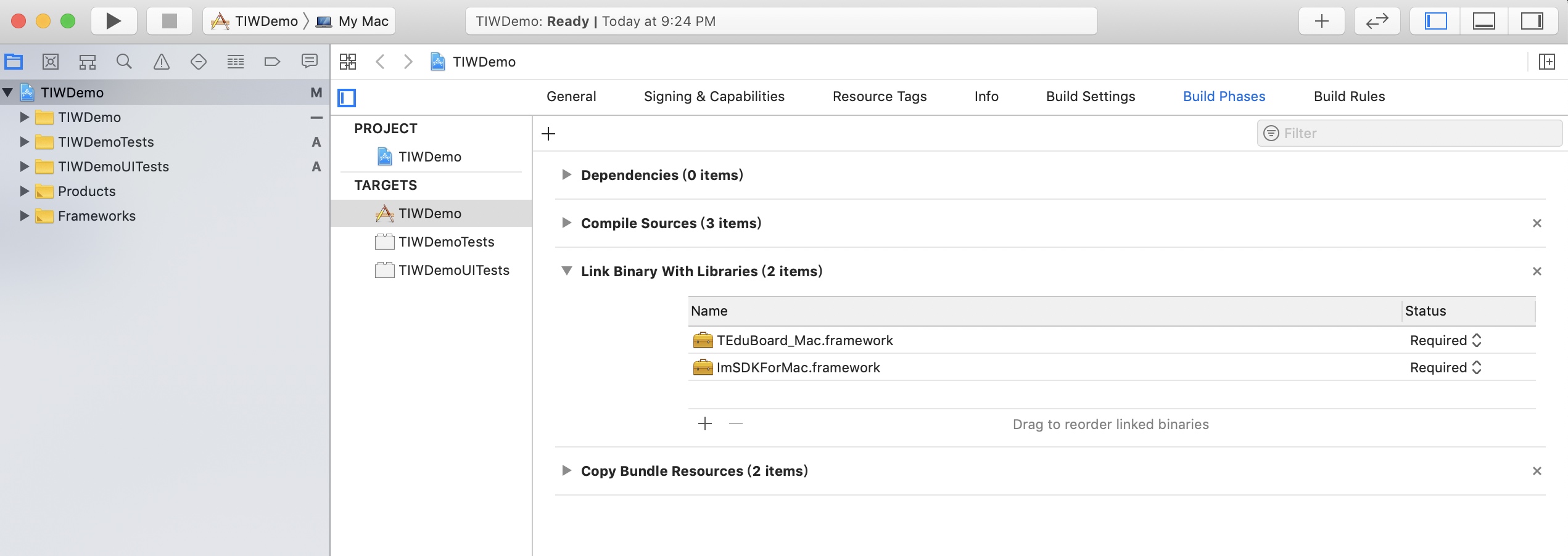This screenshot has height=556, width=1568.
Task: Delete the Link Binary With Libraries phase
Action: (x=1537, y=271)
